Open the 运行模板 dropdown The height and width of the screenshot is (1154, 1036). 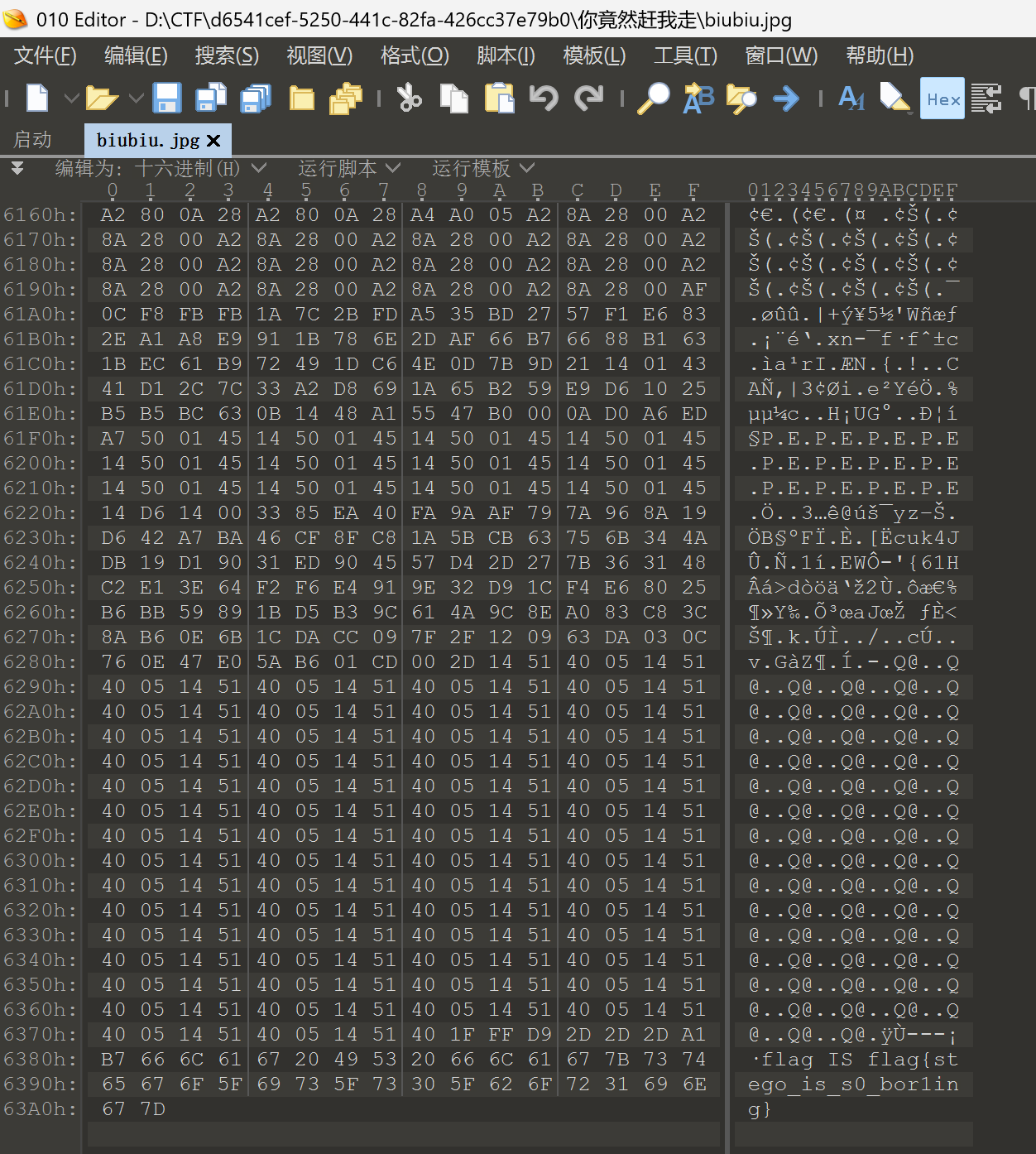coord(482,168)
